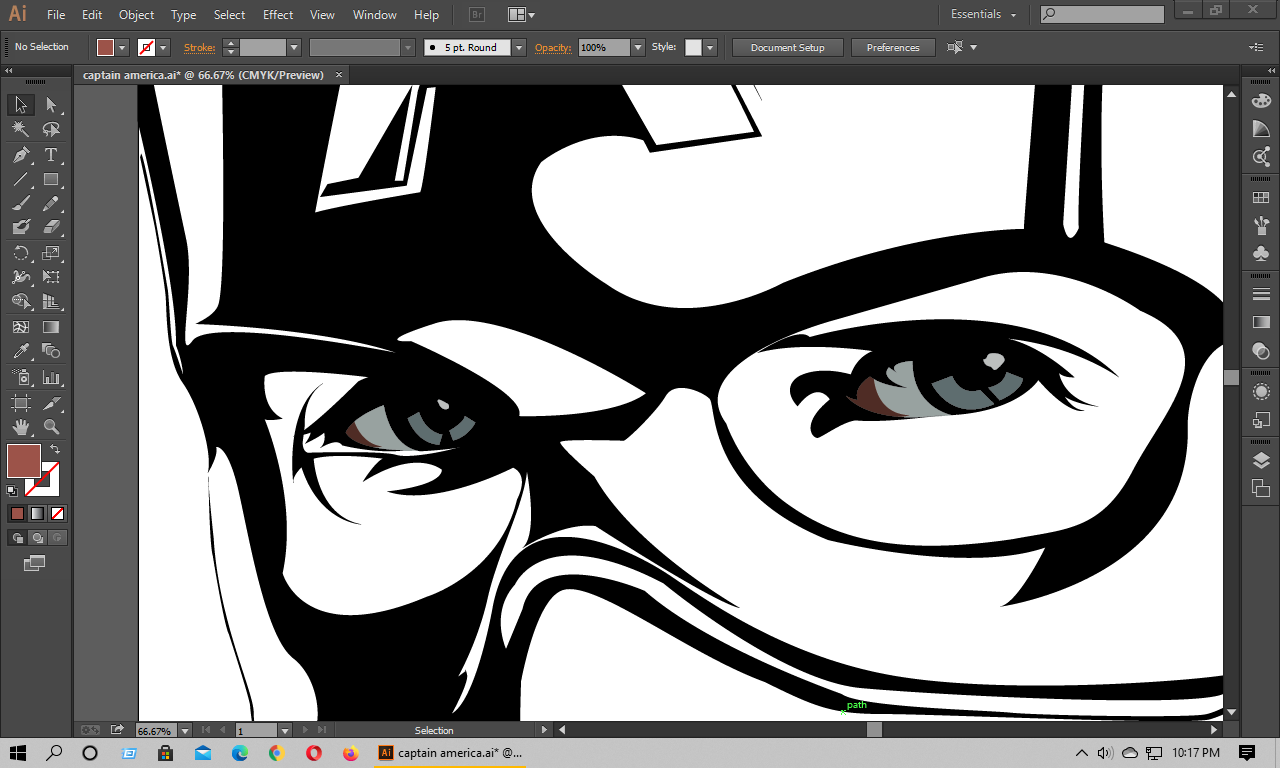
Task: Select the Magic Wand tool
Action: pyautogui.click(x=21, y=129)
